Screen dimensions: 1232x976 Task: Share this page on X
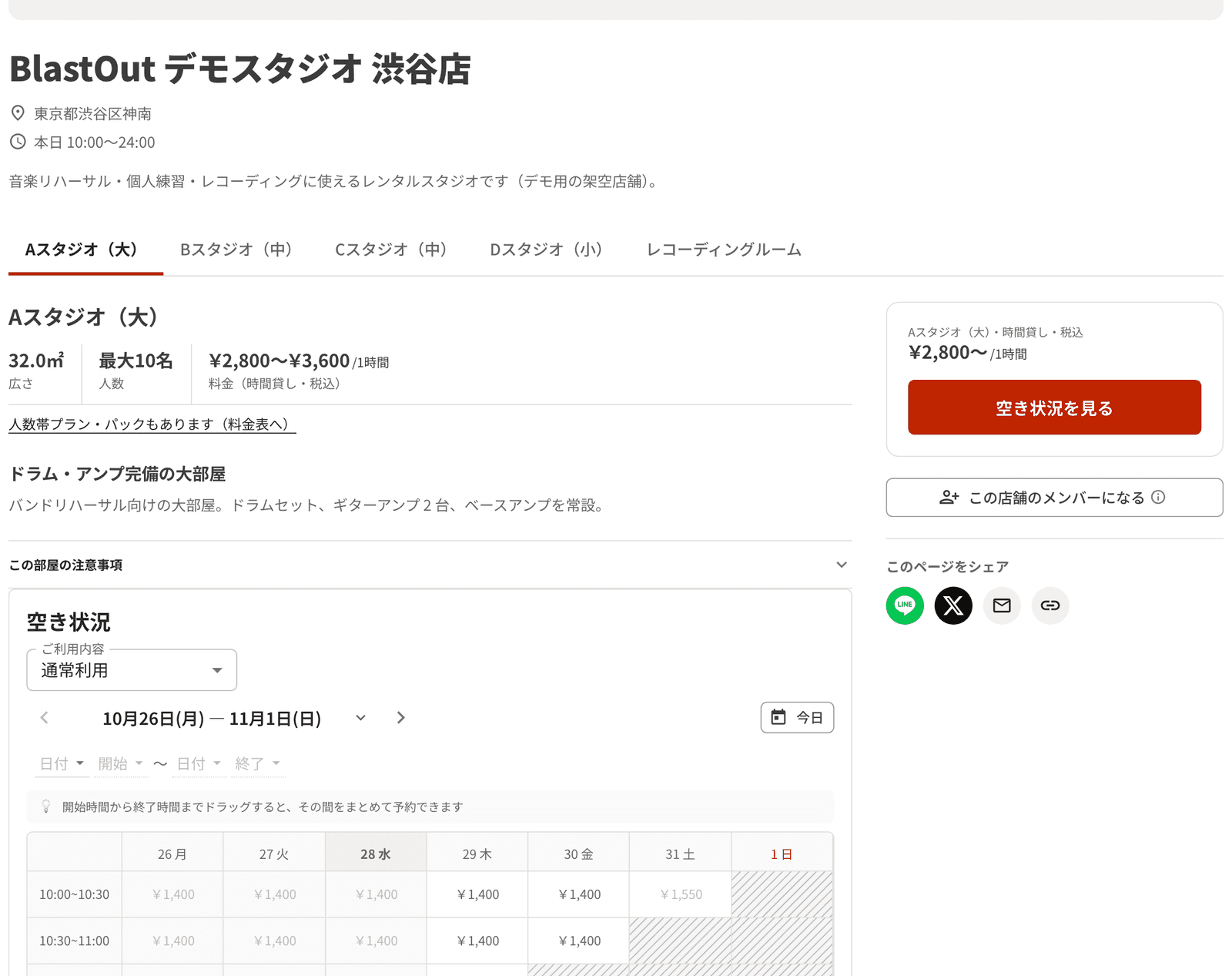click(953, 605)
